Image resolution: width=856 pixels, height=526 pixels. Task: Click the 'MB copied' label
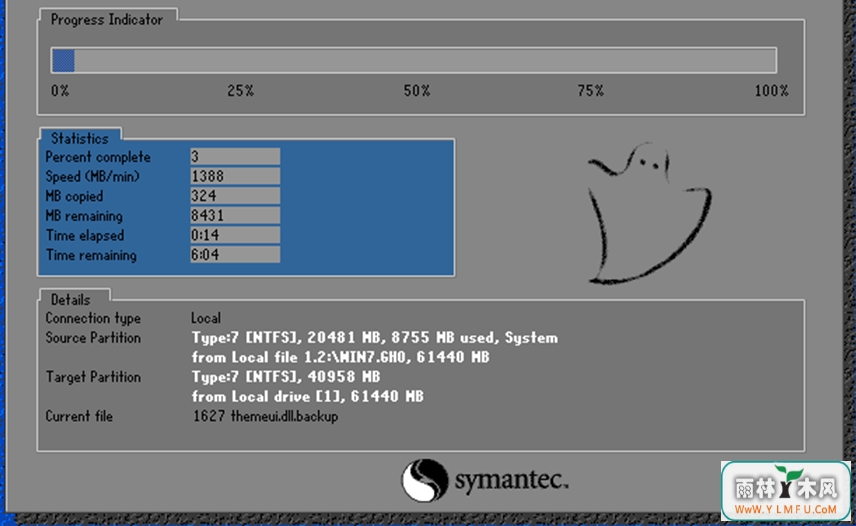[x=74, y=196]
